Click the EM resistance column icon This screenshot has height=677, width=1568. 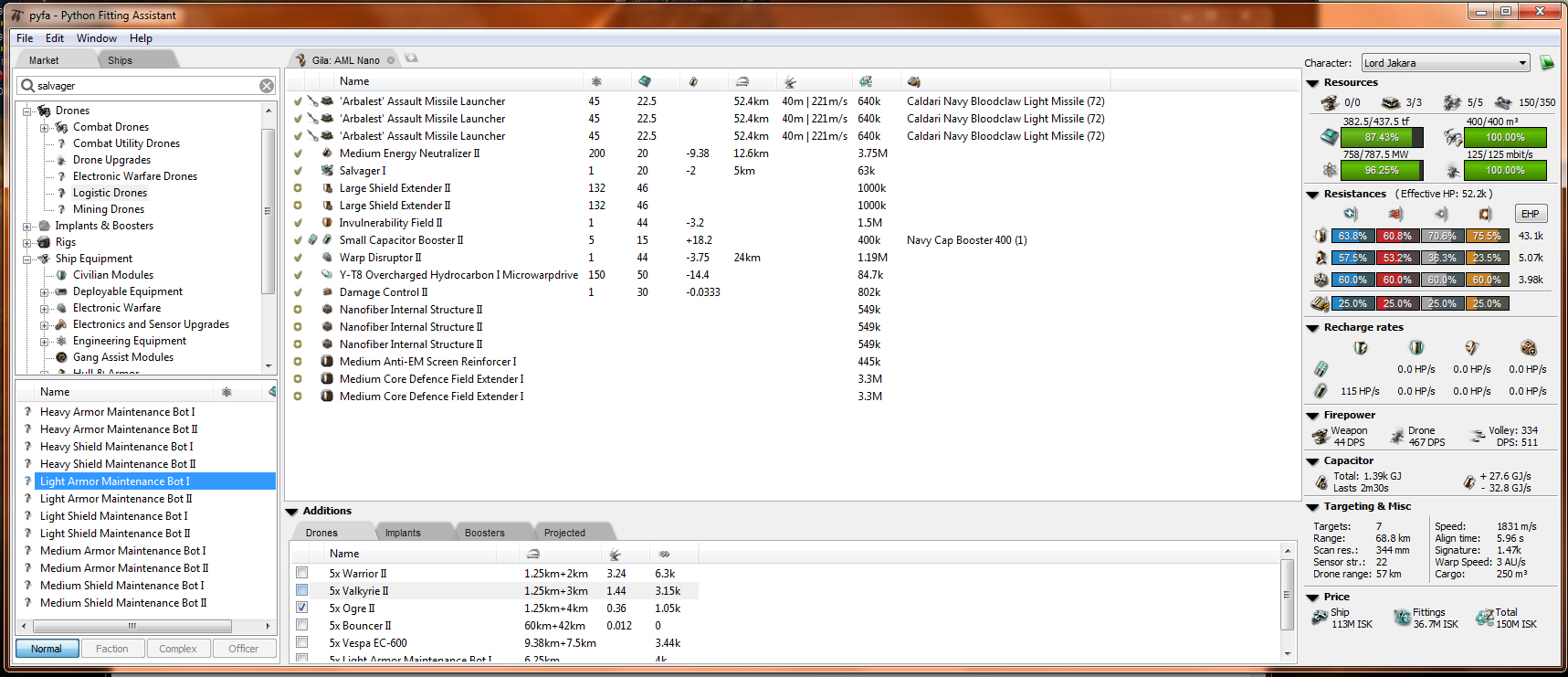[1351, 214]
